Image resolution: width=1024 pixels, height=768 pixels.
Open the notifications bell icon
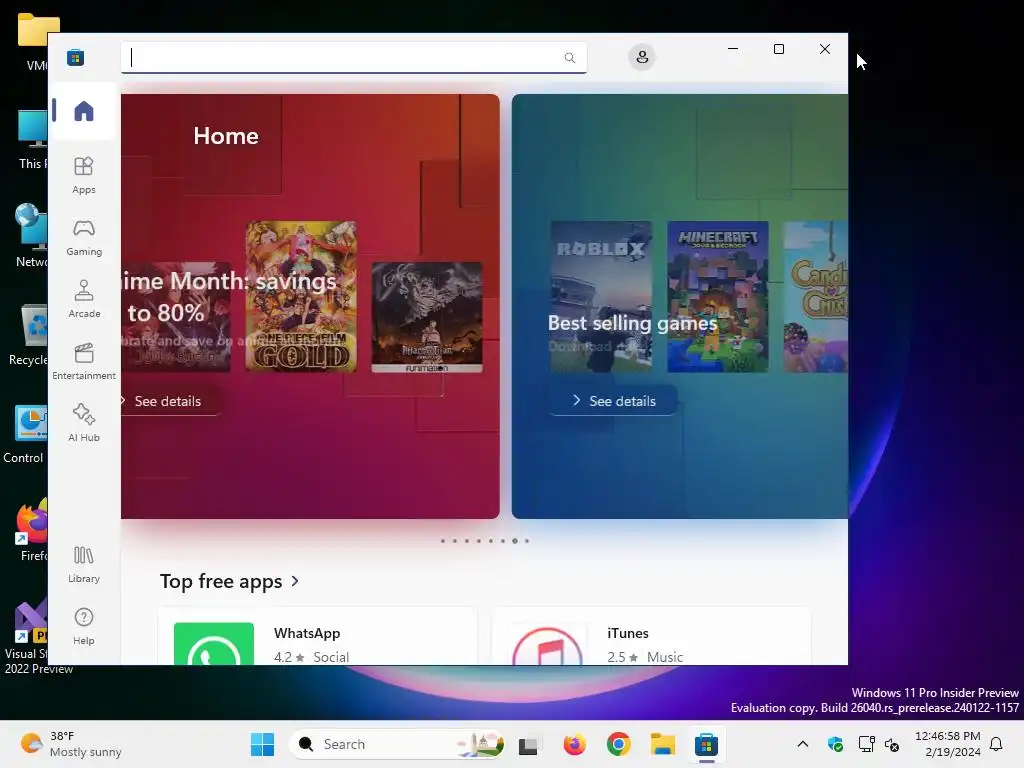click(996, 744)
